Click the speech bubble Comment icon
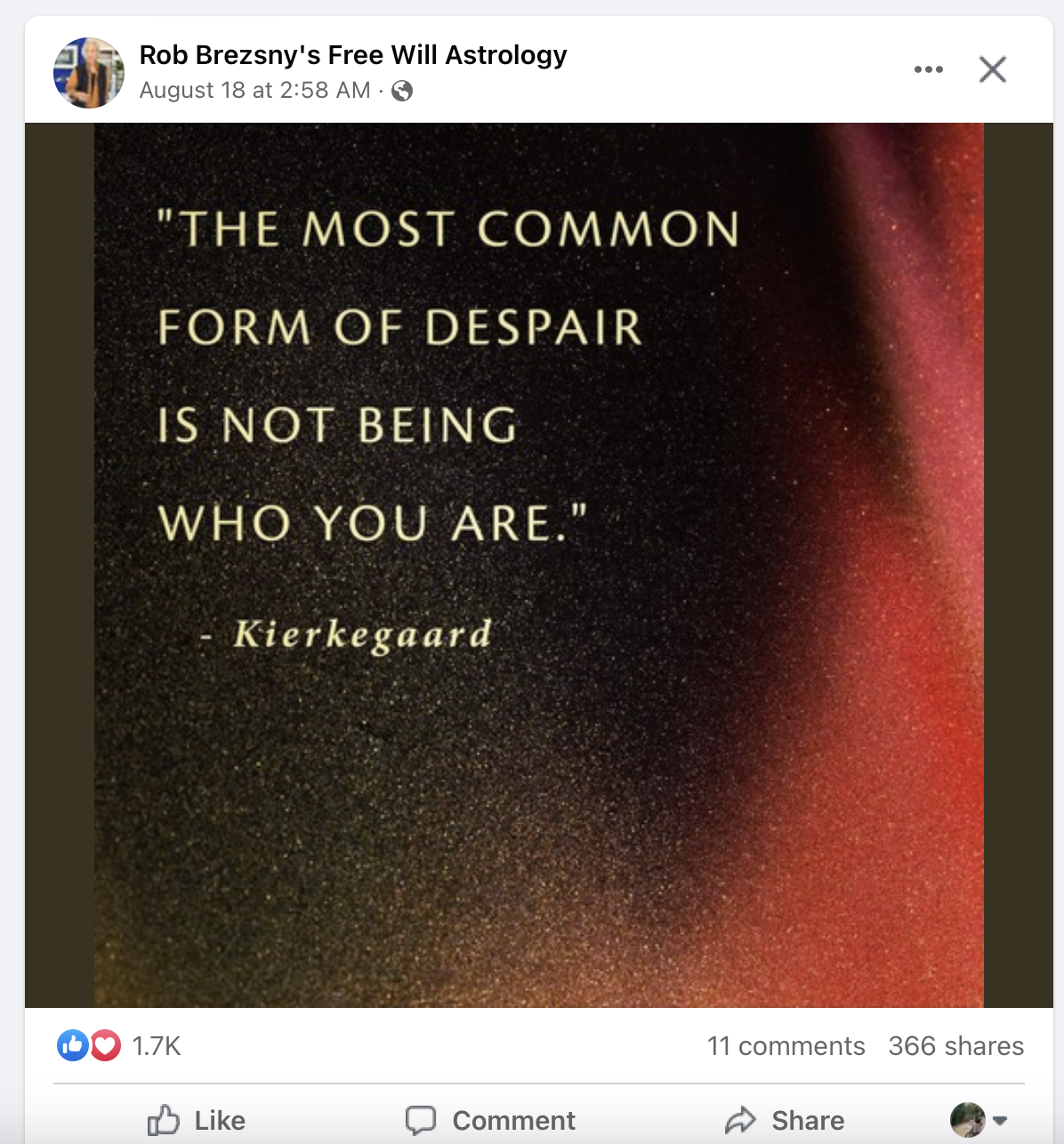This screenshot has width=1064, height=1144. (421, 1120)
